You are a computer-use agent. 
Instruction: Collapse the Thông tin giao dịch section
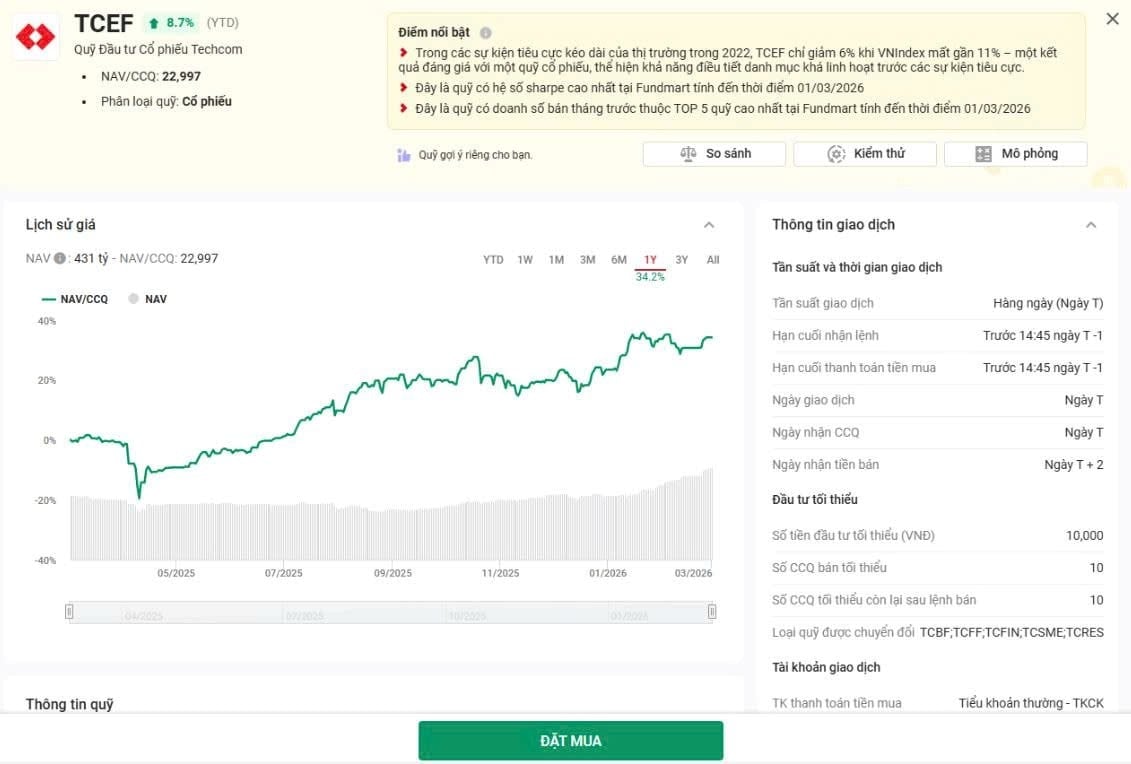pyautogui.click(x=1091, y=225)
